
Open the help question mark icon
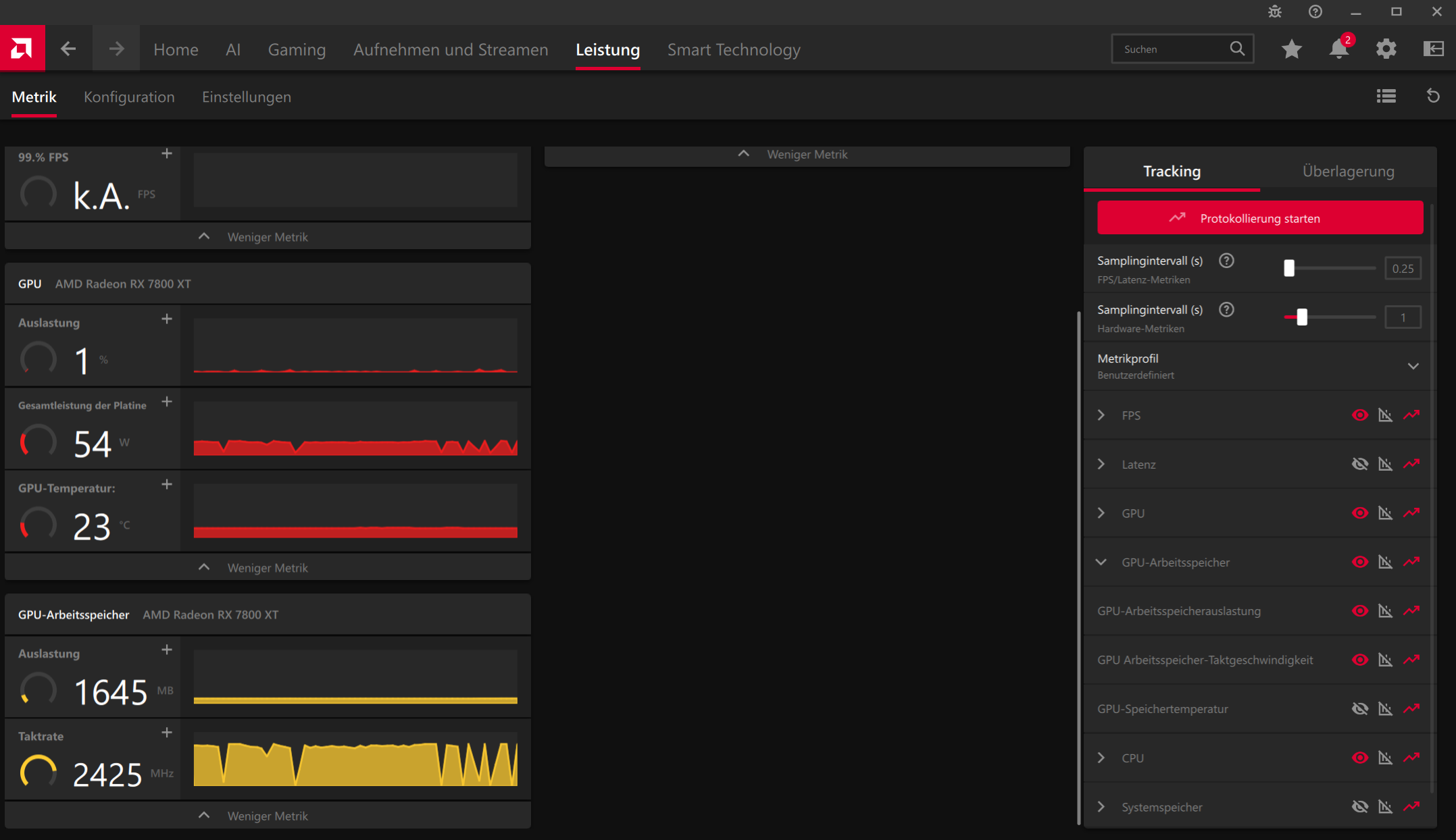point(1314,11)
